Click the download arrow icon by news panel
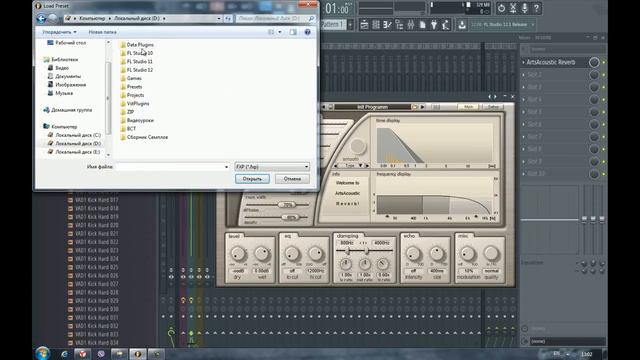640x360 pixels. click(462, 25)
